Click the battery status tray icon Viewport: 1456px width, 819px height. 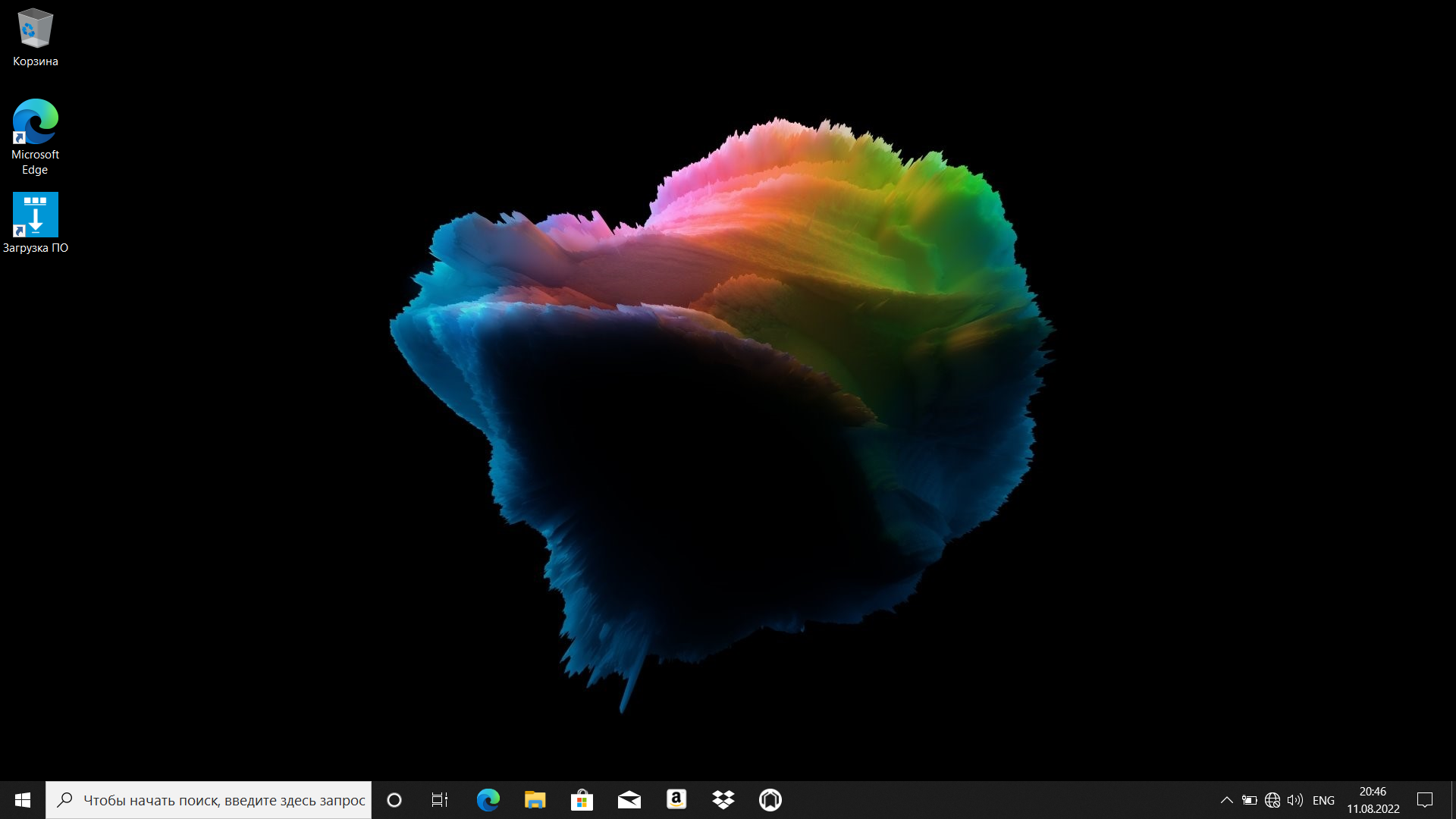[x=1250, y=800]
